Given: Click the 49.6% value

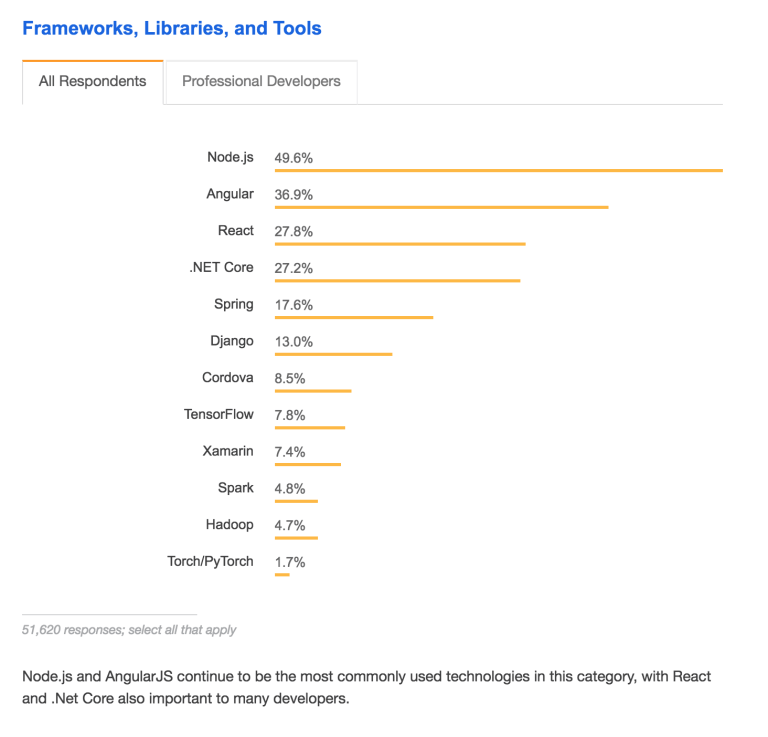Looking at the screenshot, I should pyautogui.click(x=294, y=158).
